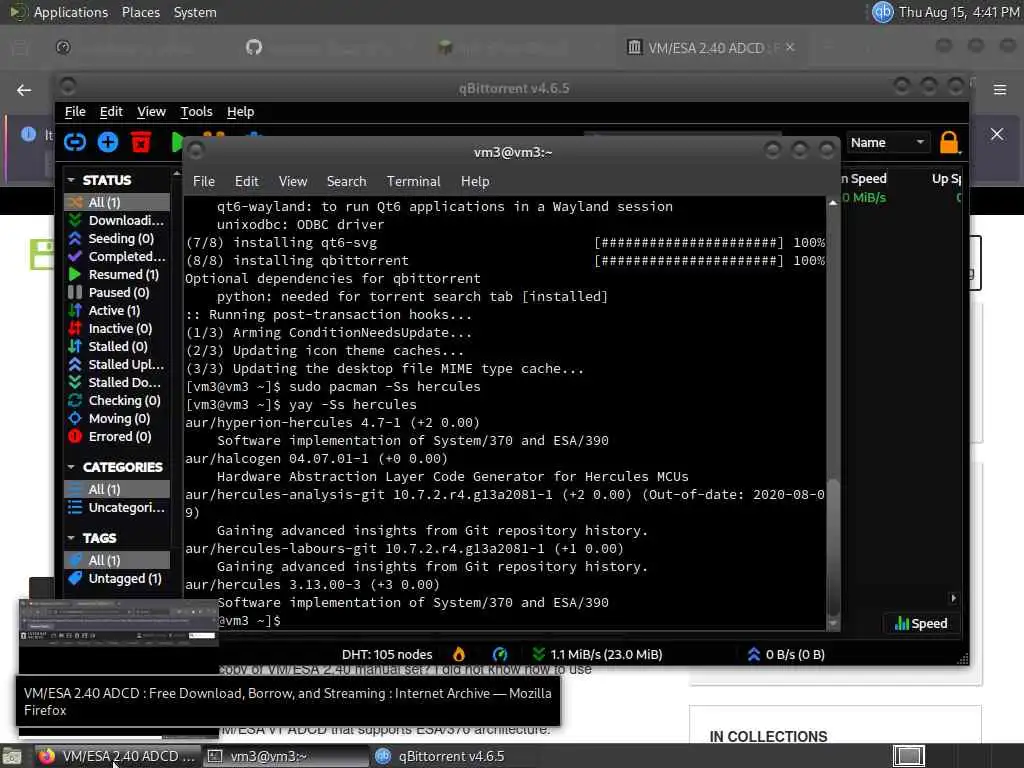Switch to the GitHub tab in Firefox
The image size is (1024, 768).
254,47
